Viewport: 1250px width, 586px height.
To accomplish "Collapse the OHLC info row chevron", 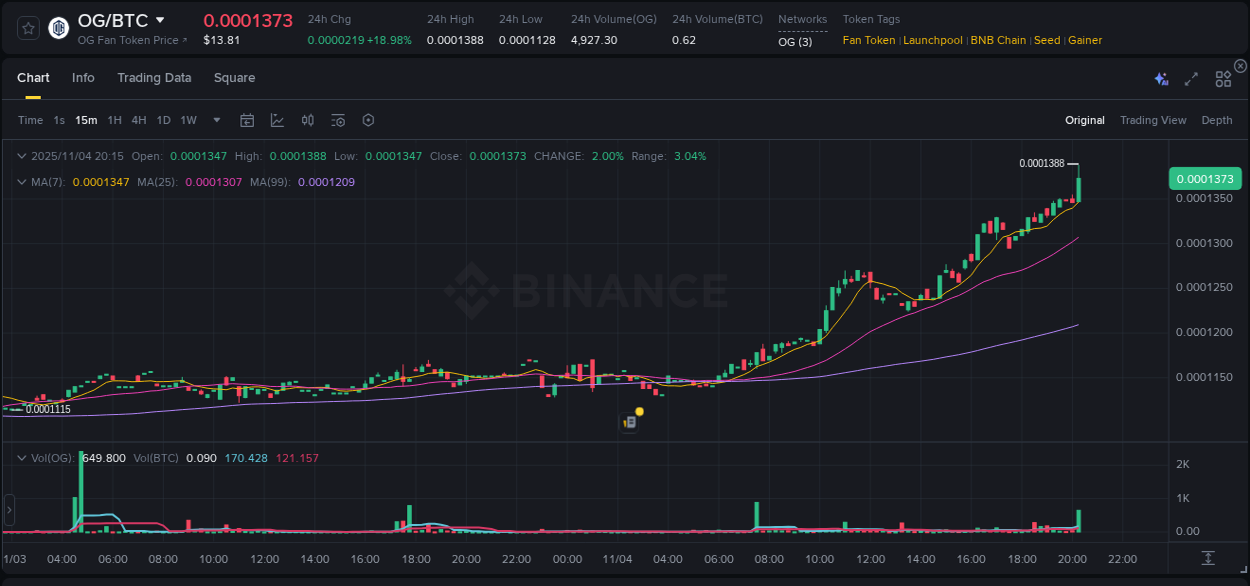I will point(21,156).
